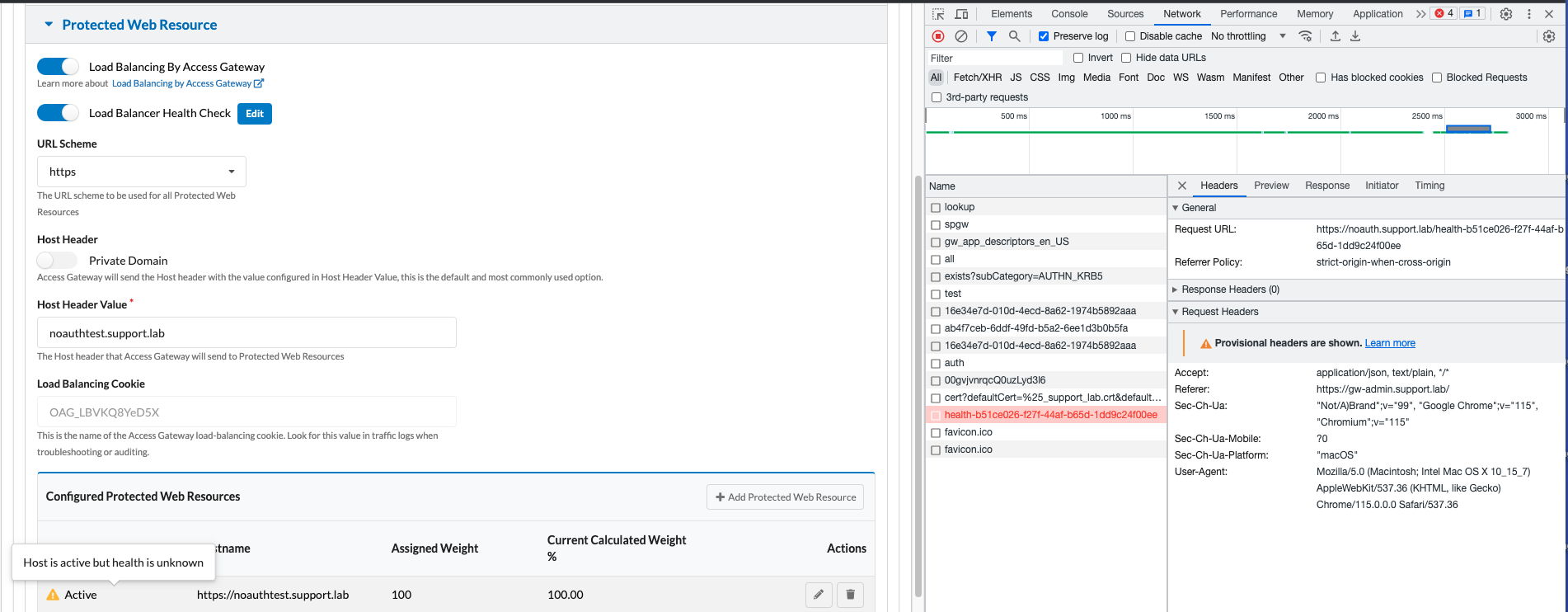
Task: Toggle the network filter funnel icon
Action: [992, 36]
